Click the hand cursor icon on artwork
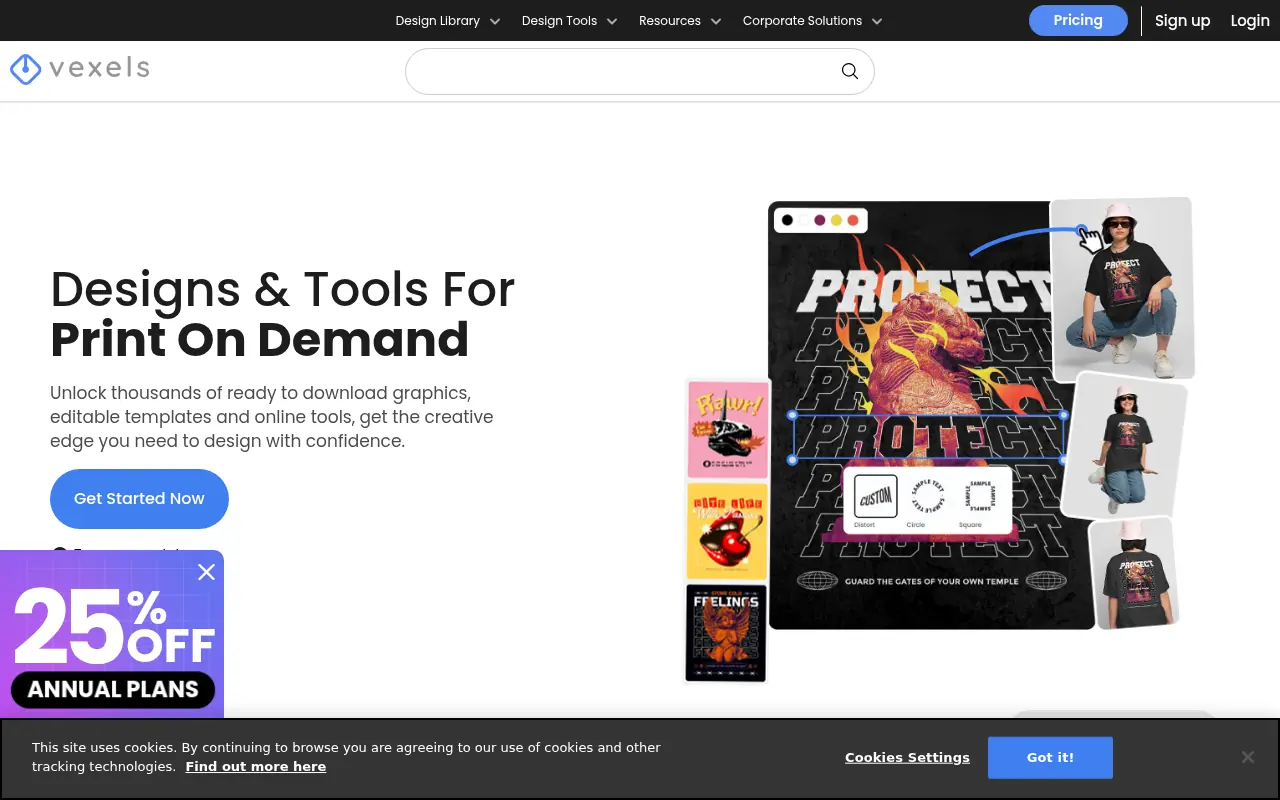Screen dimensions: 1280x800 1090,240
